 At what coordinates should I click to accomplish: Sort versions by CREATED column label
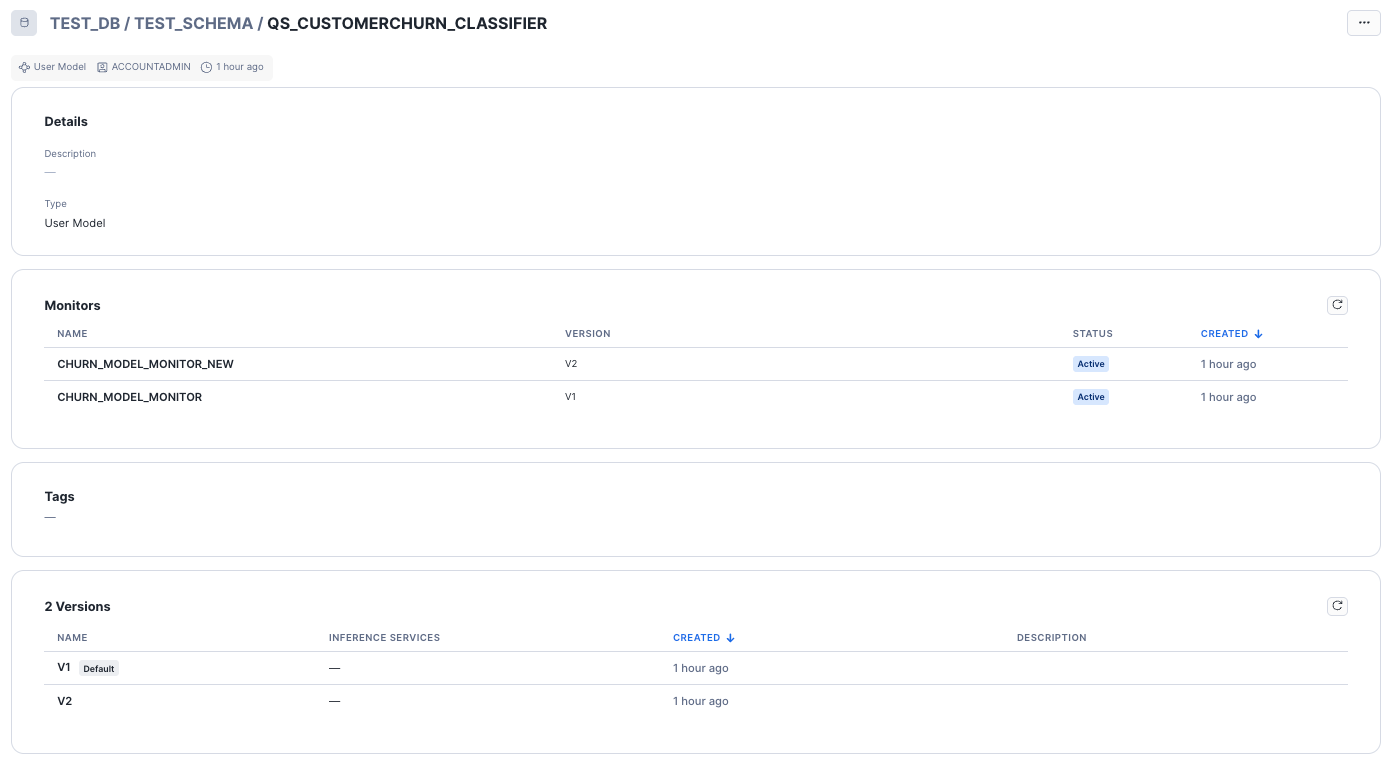pos(696,638)
